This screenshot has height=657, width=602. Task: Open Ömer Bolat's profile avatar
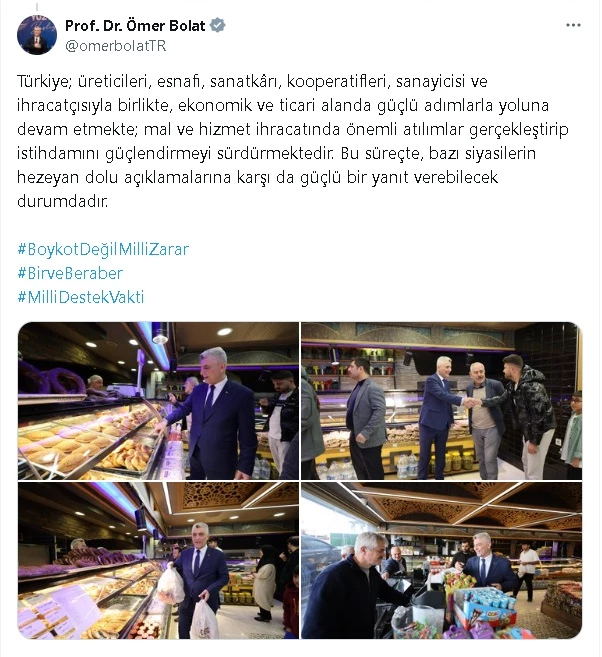click(37, 35)
